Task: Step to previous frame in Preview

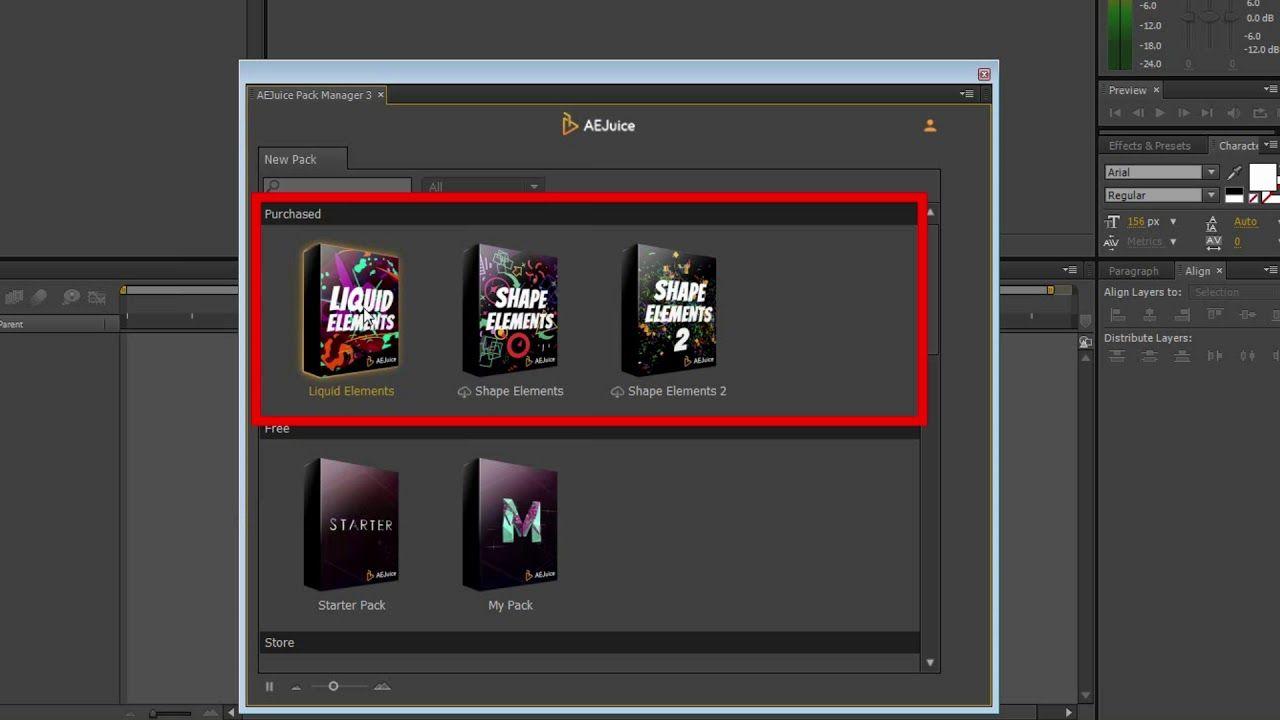Action: coord(1138,114)
